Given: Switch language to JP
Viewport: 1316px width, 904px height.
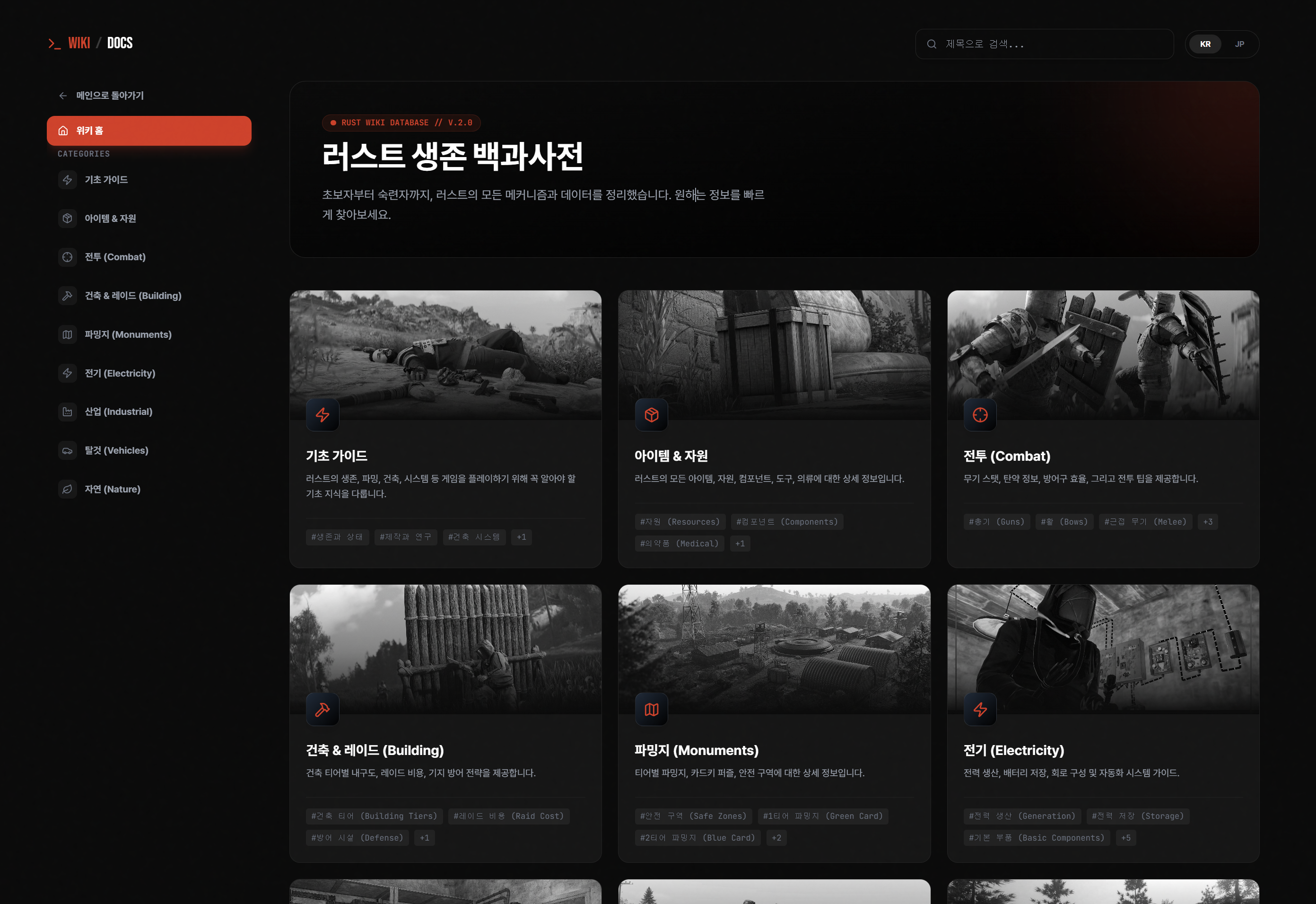Looking at the screenshot, I should pyautogui.click(x=1239, y=44).
